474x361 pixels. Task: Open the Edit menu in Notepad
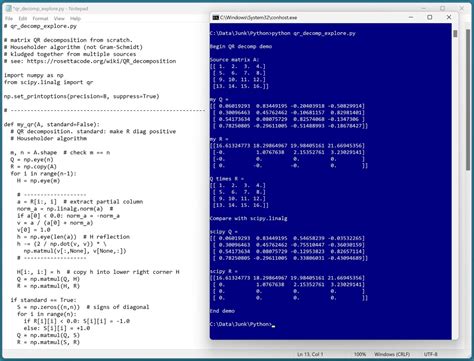(x=23, y=18)
